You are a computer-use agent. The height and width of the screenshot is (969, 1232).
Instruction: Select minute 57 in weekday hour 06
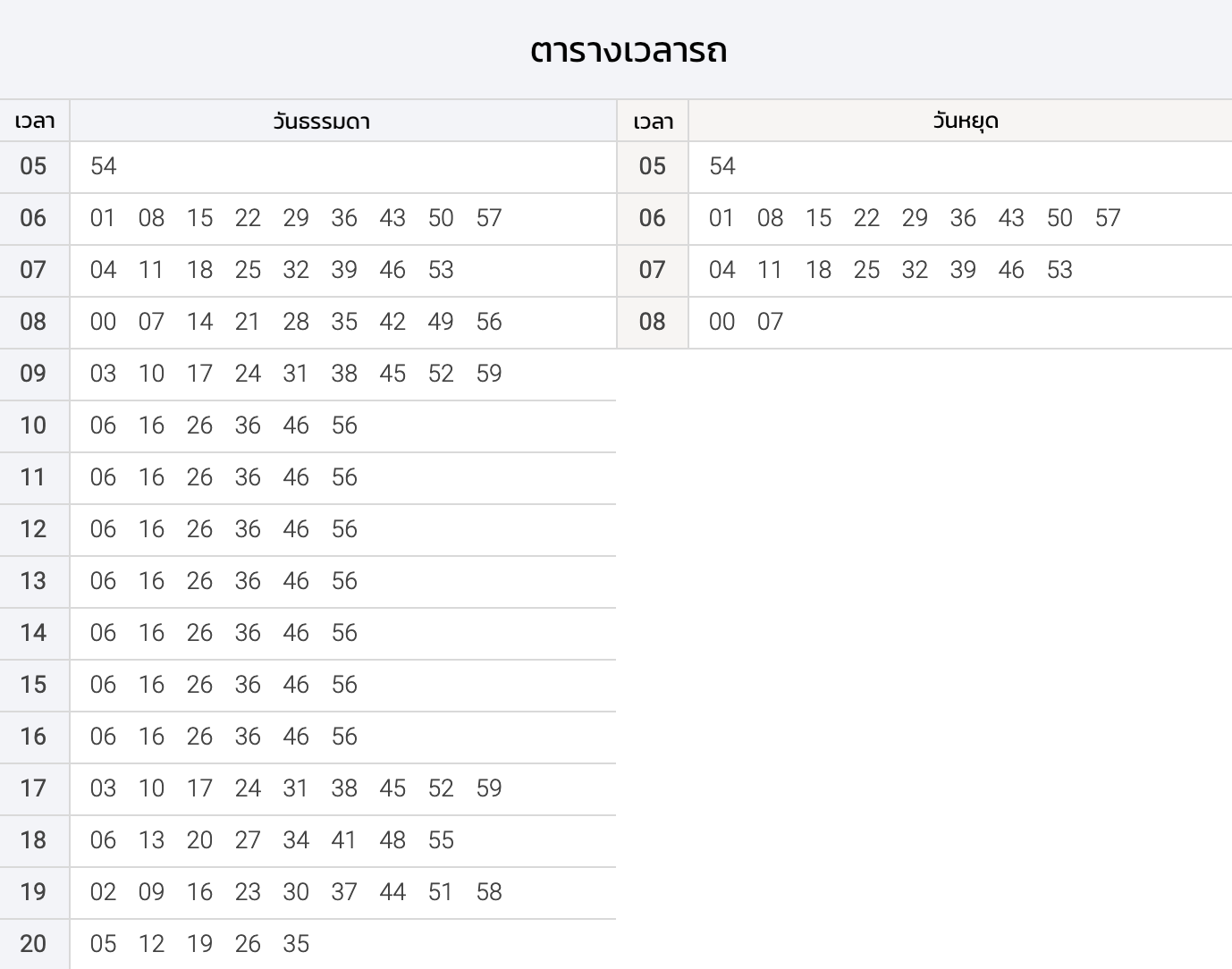[489, 218]
